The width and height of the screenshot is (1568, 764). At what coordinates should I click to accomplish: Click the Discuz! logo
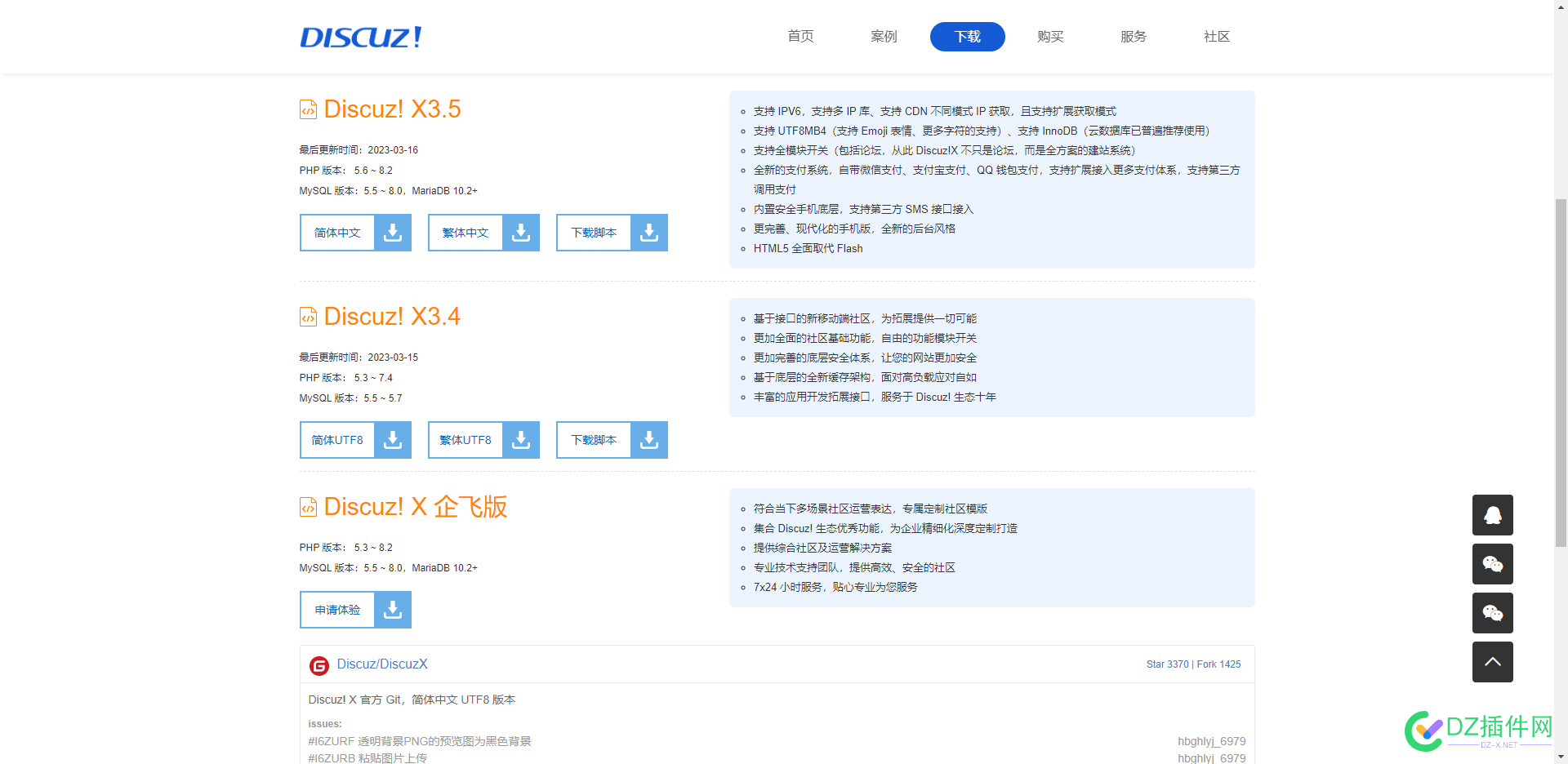click(361, 37)
